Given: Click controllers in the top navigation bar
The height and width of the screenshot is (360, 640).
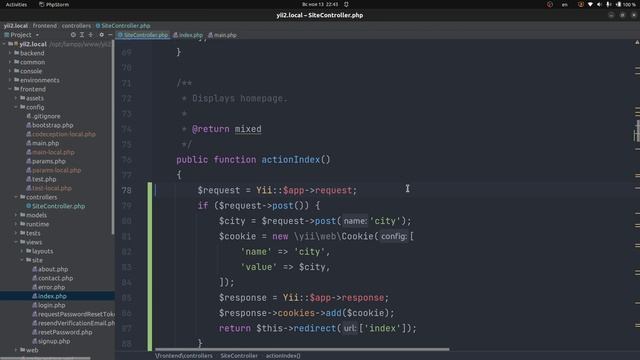Looking at the screenshot, I should (76, 26).
